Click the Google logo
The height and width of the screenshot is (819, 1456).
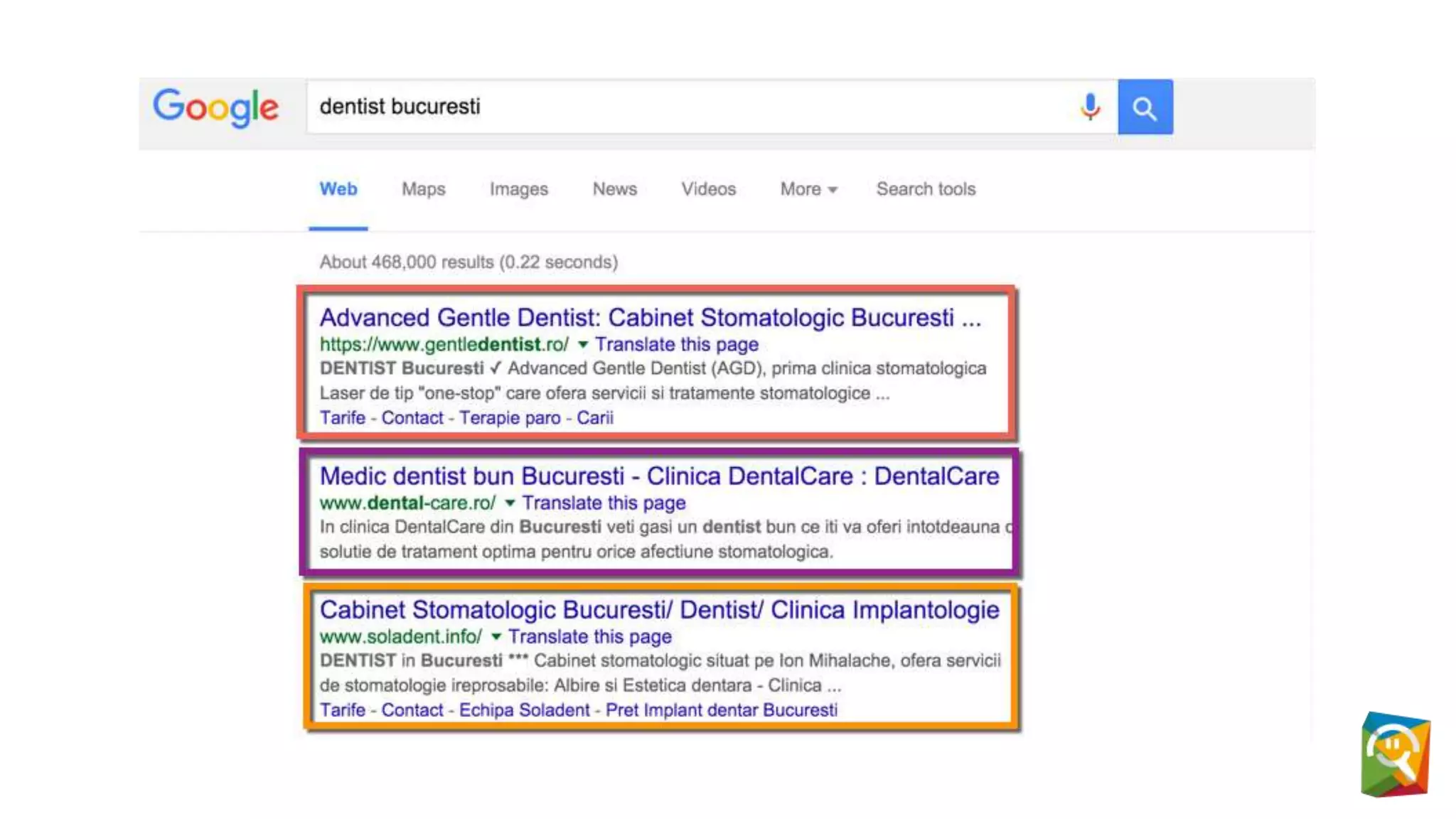click(216, 107)
